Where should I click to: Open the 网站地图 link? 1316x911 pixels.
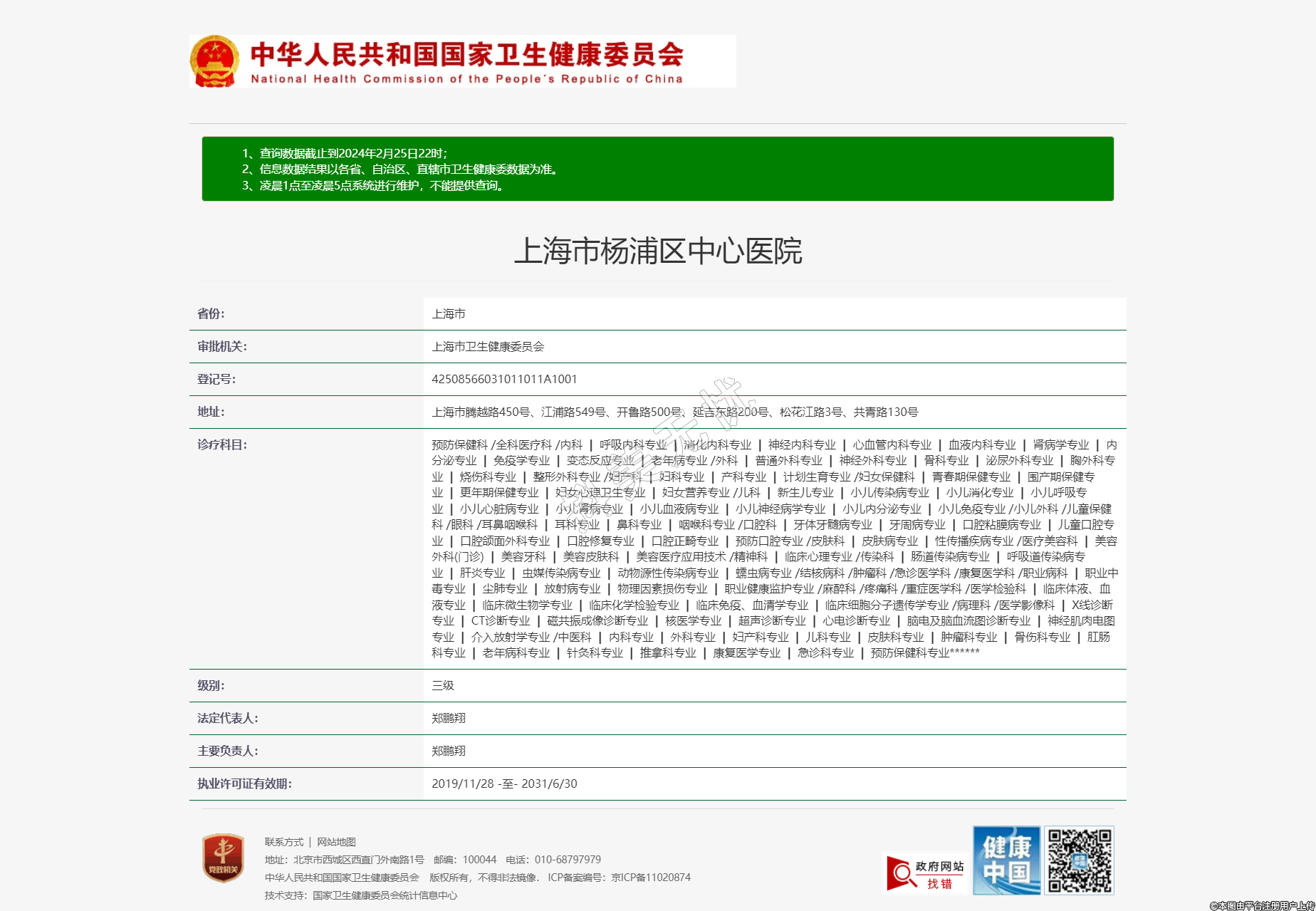[336, 842]
